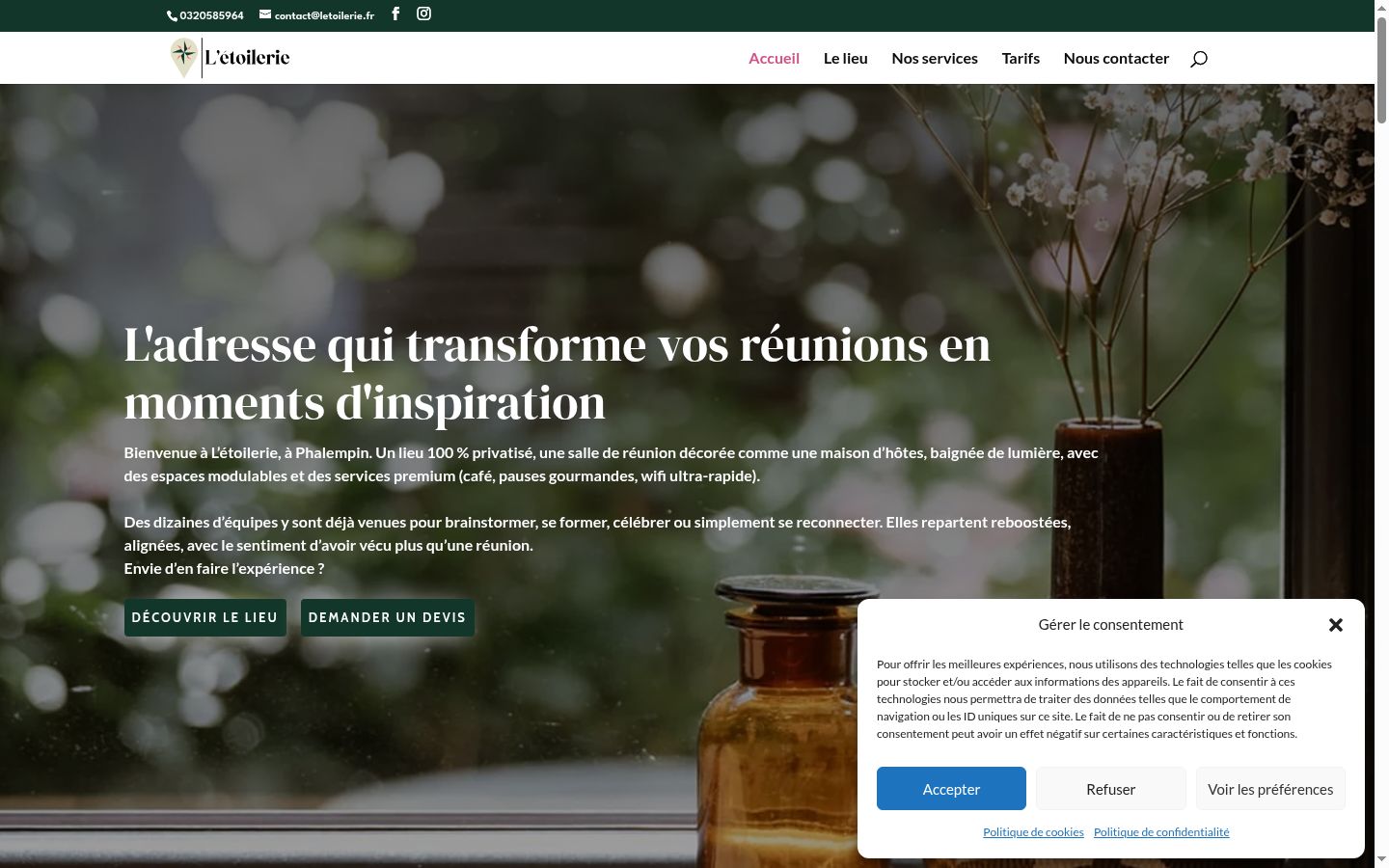Viewport: 1389px width, 868px height.
Task: Open the Politique de confidentialité link
Action: [1161, 832]
